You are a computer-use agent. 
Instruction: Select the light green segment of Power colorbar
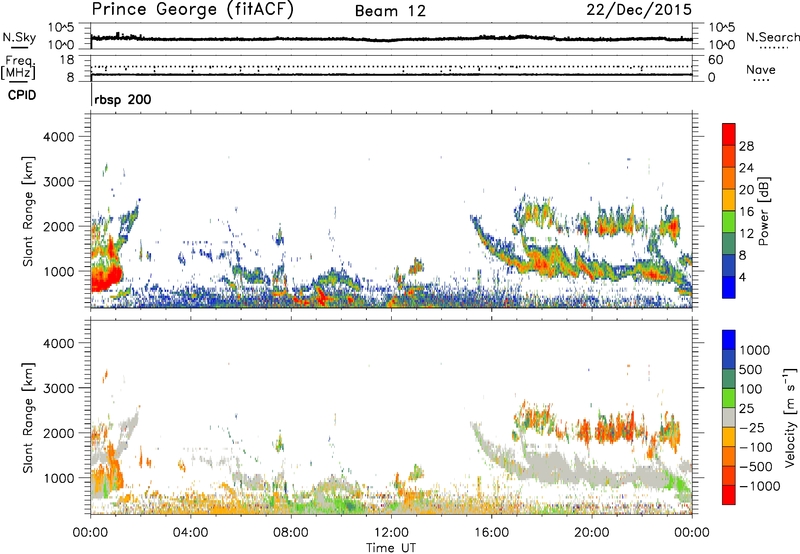click(x=729, y=221)
